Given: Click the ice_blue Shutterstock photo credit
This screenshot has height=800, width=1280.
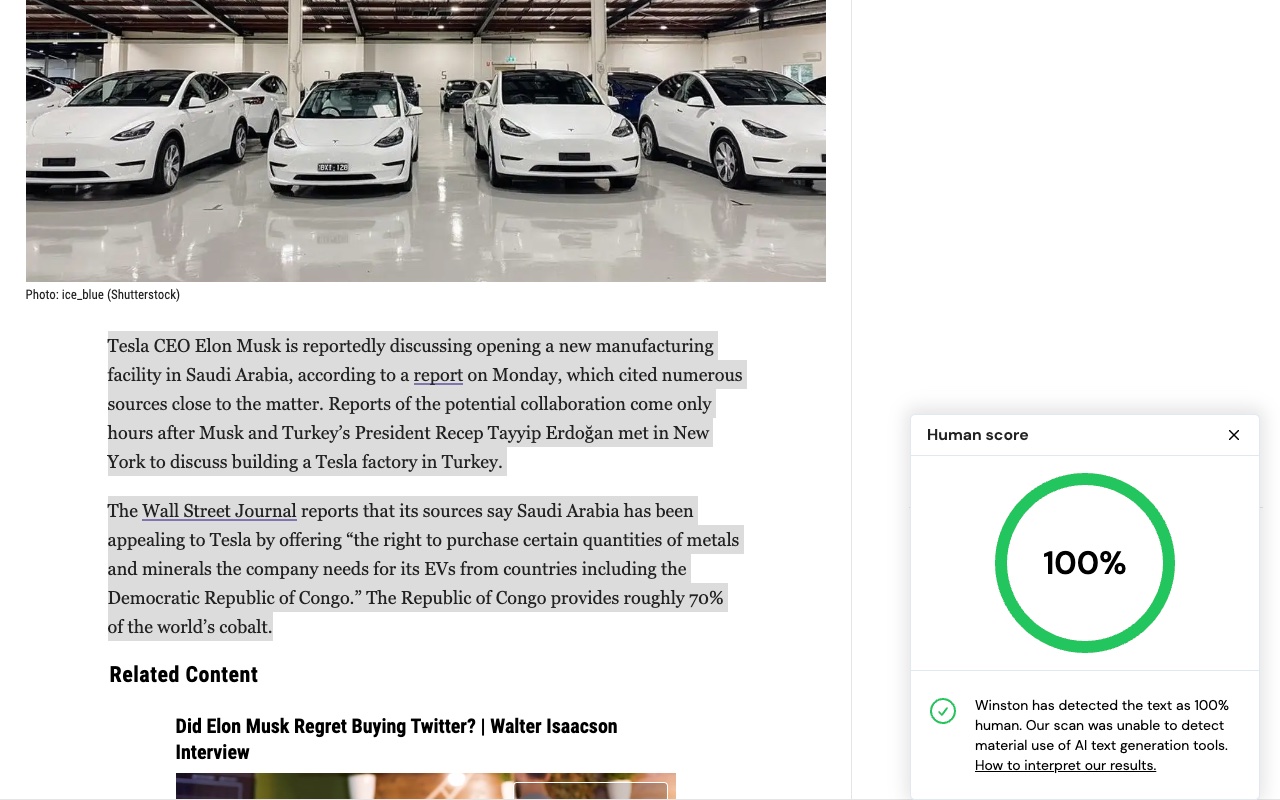Looking at the screenshot, I should (x=103, y=295).
